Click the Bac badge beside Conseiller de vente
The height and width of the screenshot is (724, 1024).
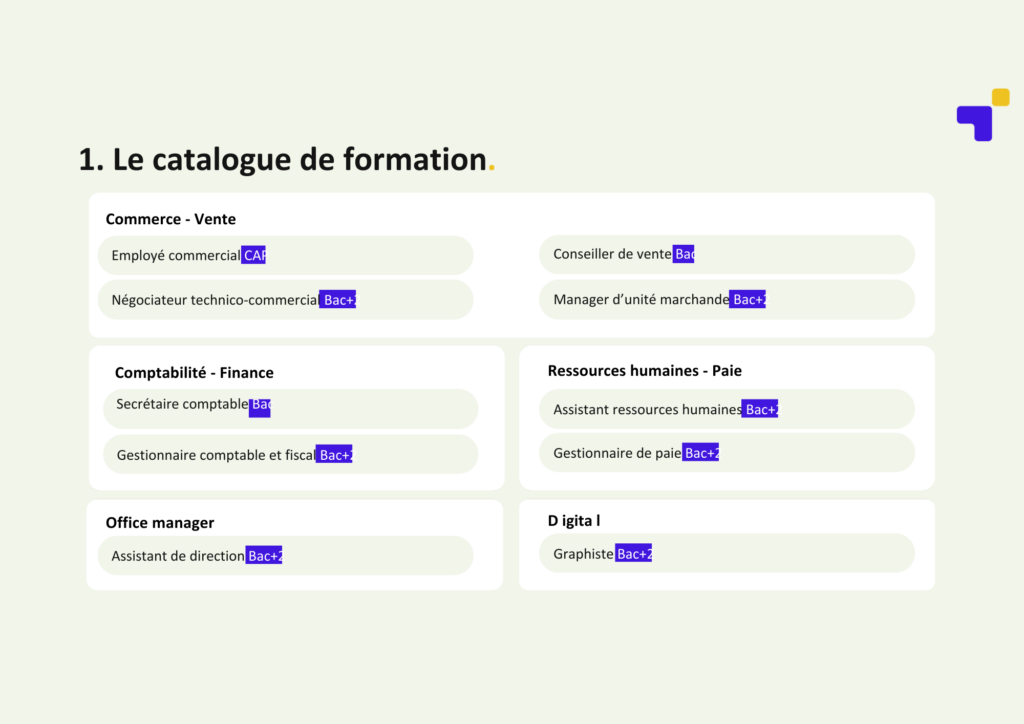[x=684, y=254]
